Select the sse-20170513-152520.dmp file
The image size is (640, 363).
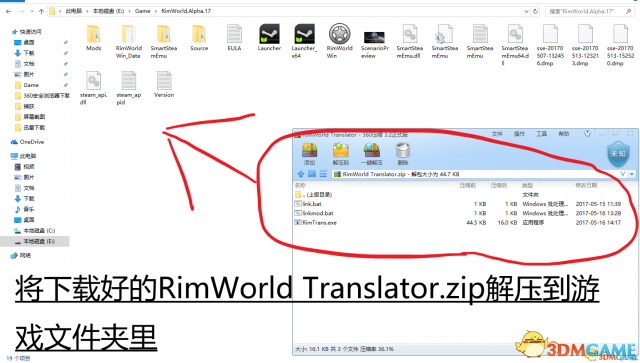pyautogui.click(x=620, y=45)
